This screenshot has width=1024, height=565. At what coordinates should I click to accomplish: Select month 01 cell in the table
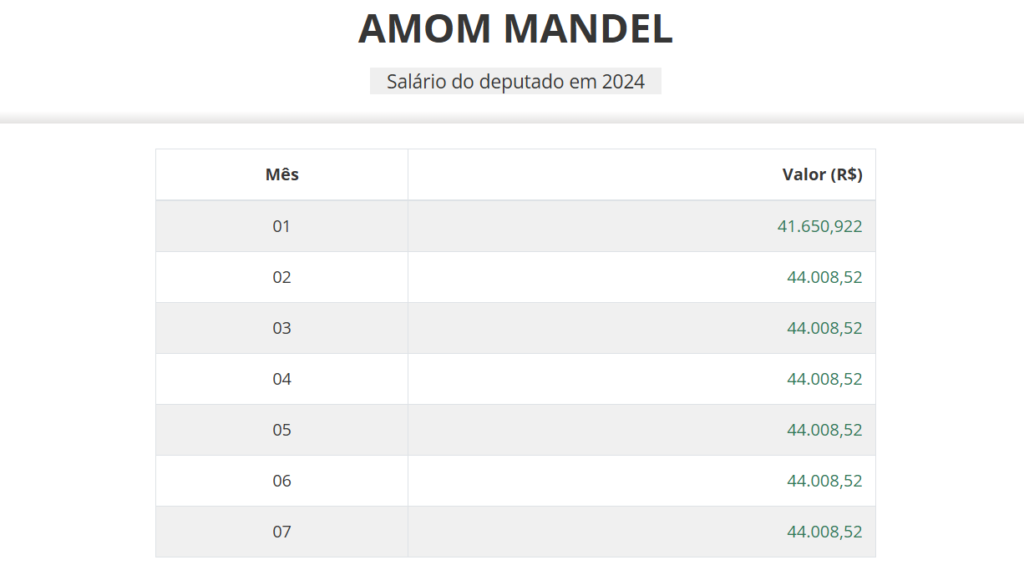pos(282,226)
